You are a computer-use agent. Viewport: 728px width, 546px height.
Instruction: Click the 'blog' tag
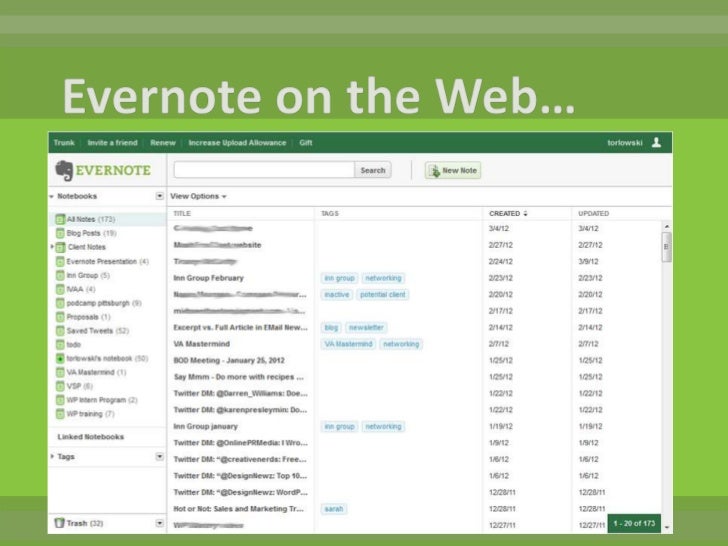331,327
